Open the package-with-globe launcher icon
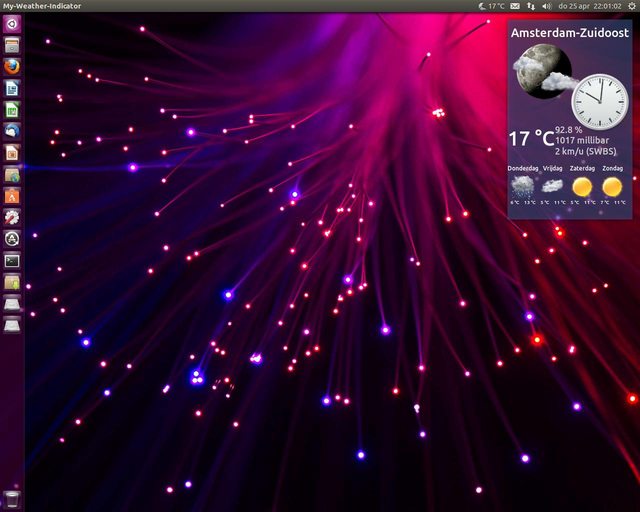This screenshot has width=640, height=512. tap(12, 175)
